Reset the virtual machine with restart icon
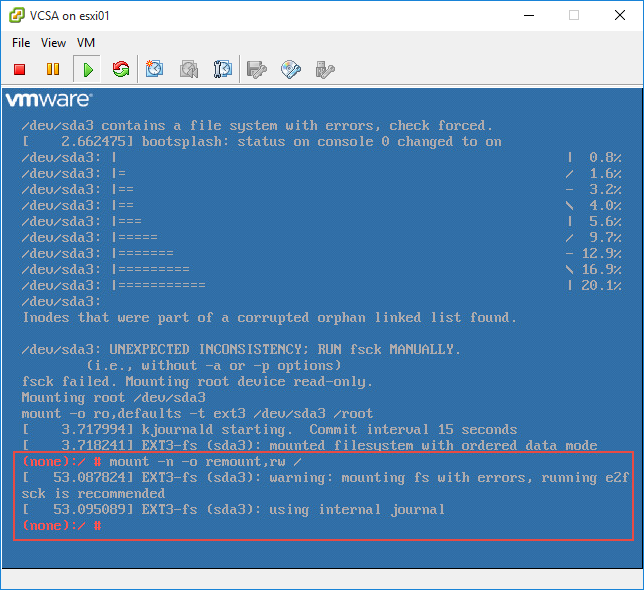This screenshot has height=590, width=644. 121,69
